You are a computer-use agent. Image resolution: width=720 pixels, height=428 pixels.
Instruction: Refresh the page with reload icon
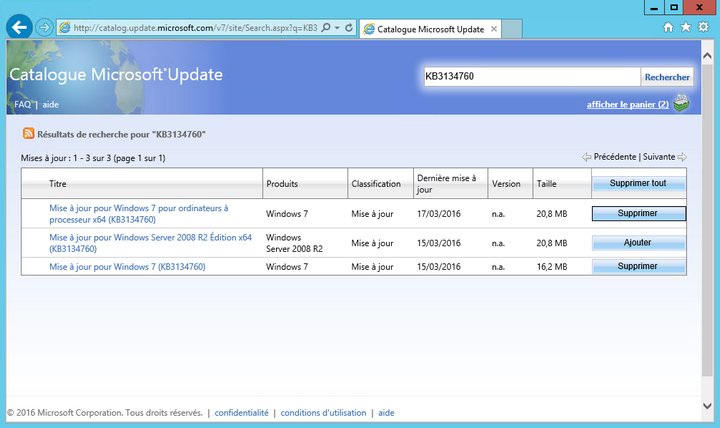coord(349,28)
